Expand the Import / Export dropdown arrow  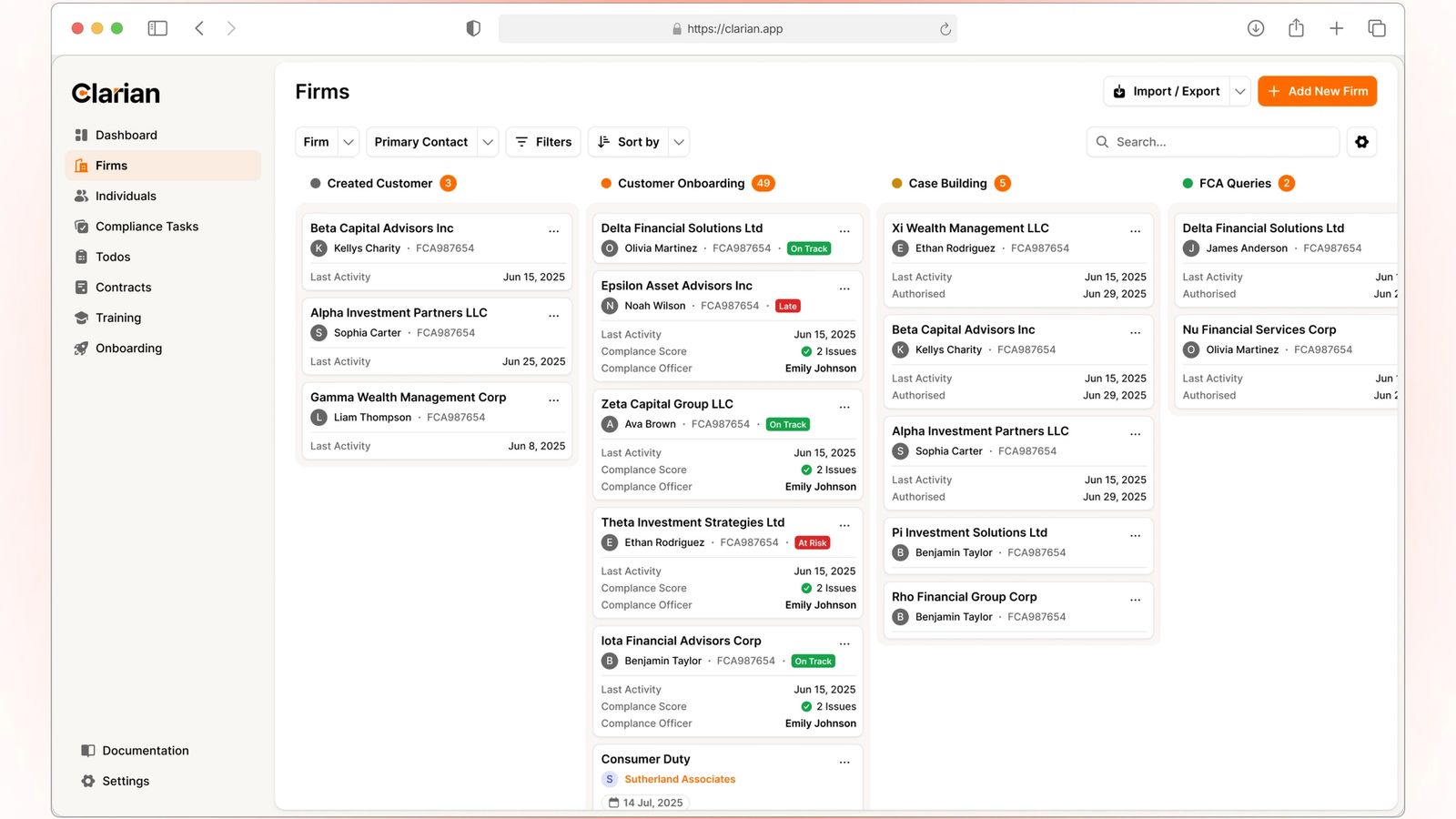[x=1239, y=91]
